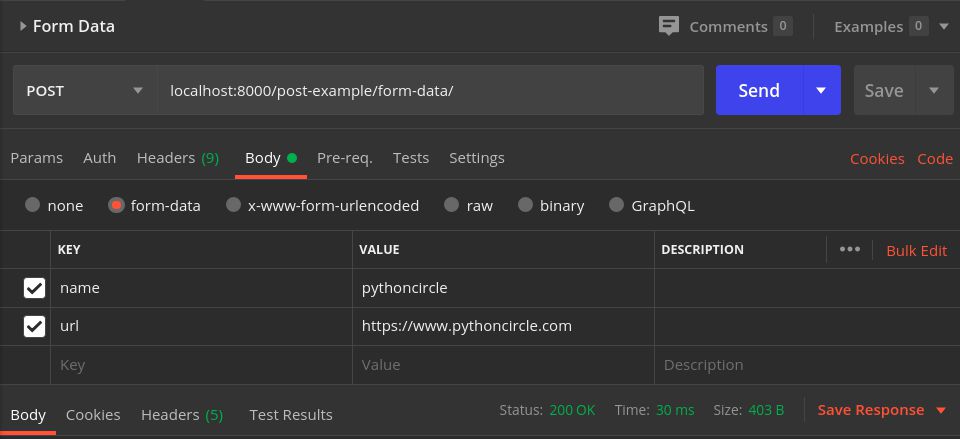This screenshot has height=439, width=960.
Task: Click the empty Key input cell
Action: 201,365
